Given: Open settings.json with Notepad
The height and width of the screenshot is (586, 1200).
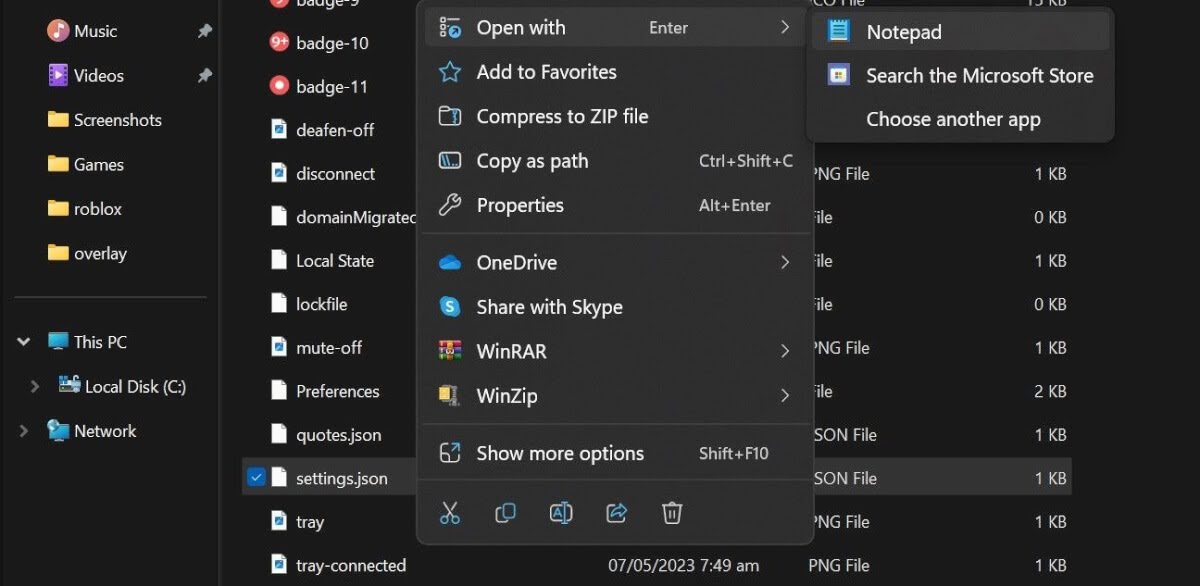Looking at the screenshot, I should coord(960,32).
